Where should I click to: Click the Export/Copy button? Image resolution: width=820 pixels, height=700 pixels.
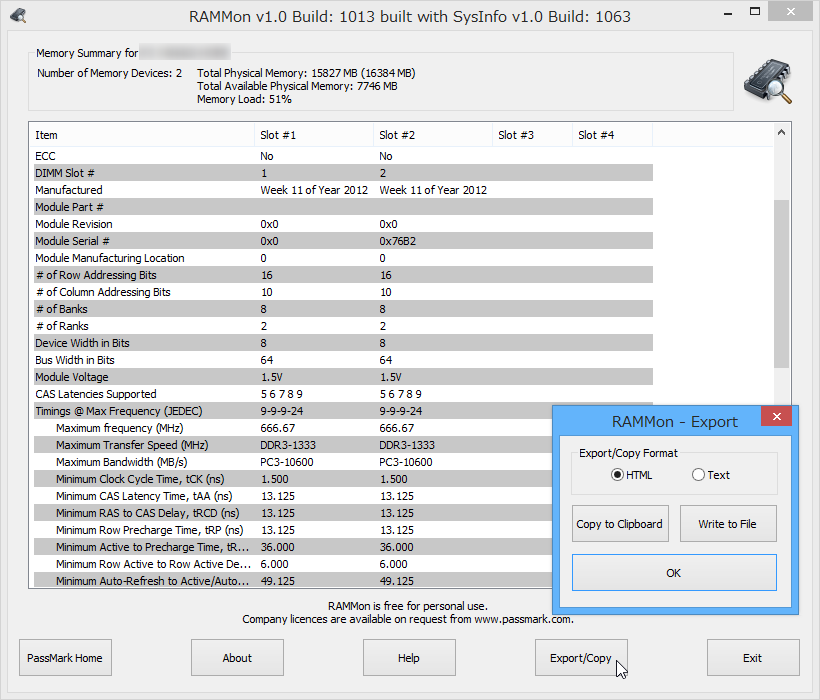tap(580, 658)
